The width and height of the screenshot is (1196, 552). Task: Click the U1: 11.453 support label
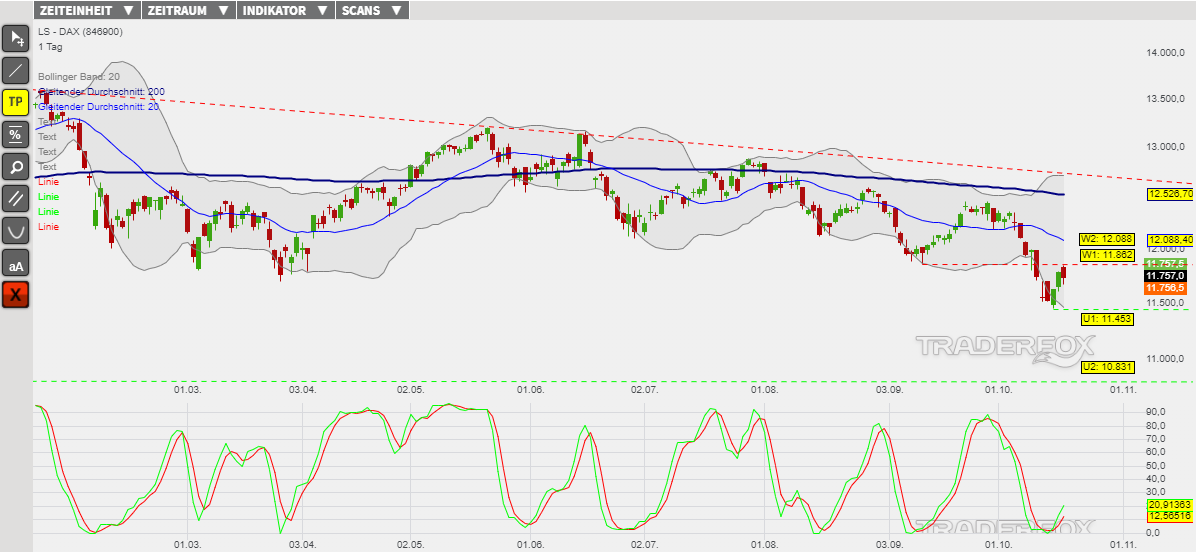(1108, 319)
